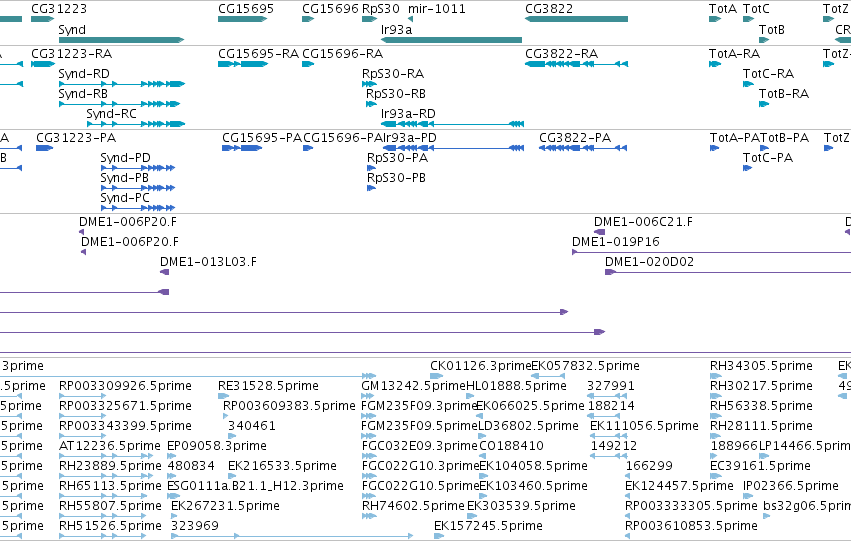Click clone DME1-019P16 label
The image size is (851, 541).
616,242
